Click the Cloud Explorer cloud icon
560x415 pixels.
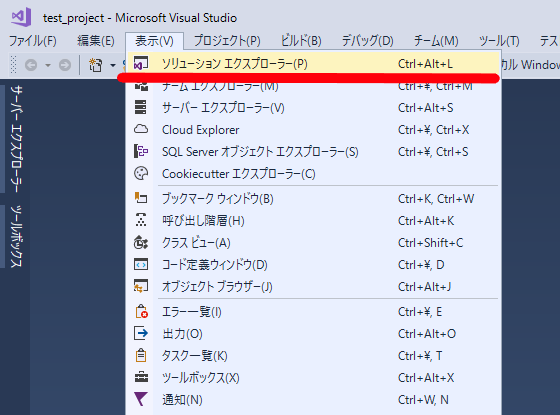pyautogui.click(x=141, y=129)
